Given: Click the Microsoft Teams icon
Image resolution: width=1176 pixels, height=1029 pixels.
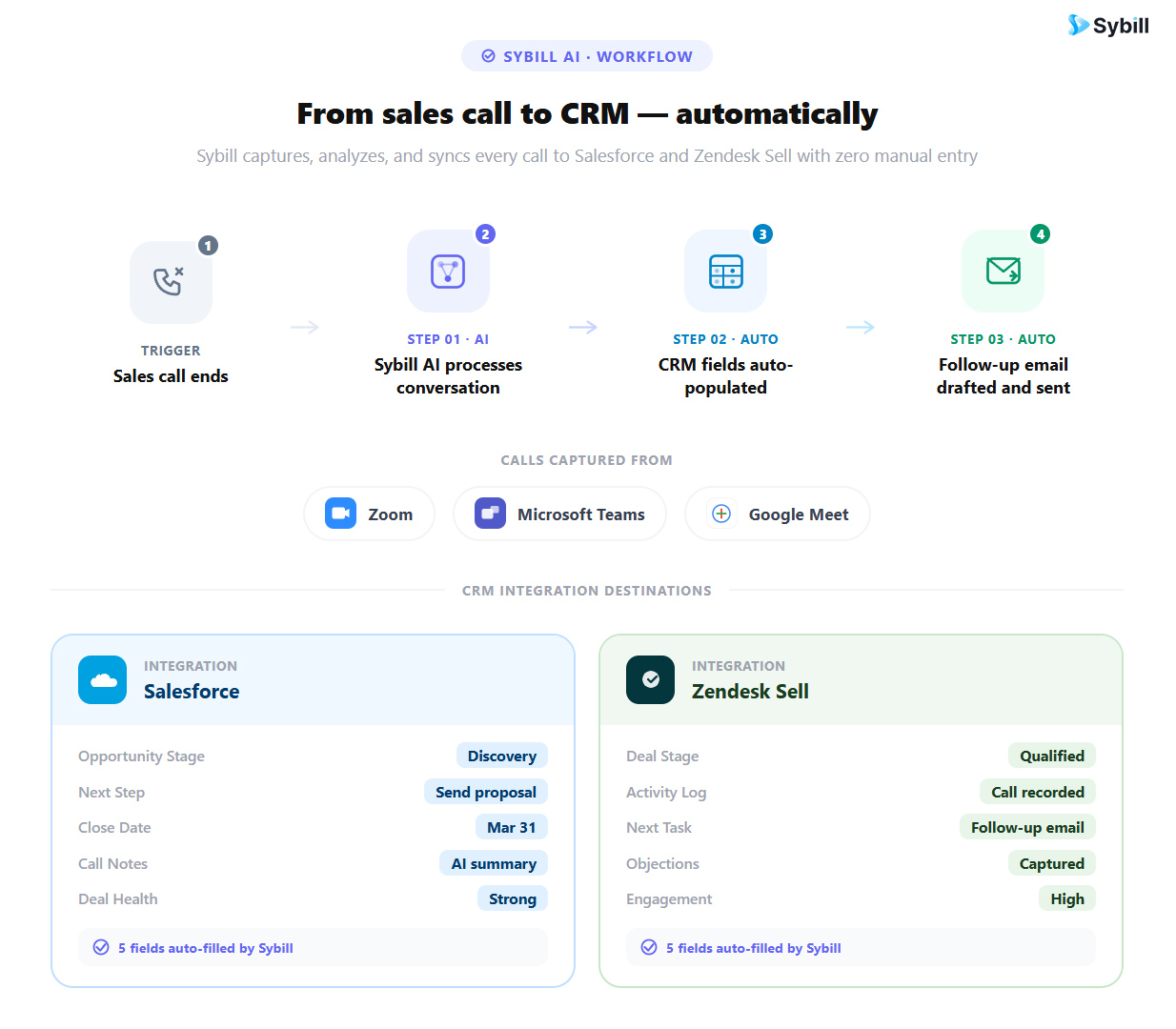Looking at the screenshot, I should click(x=490, y=514).
